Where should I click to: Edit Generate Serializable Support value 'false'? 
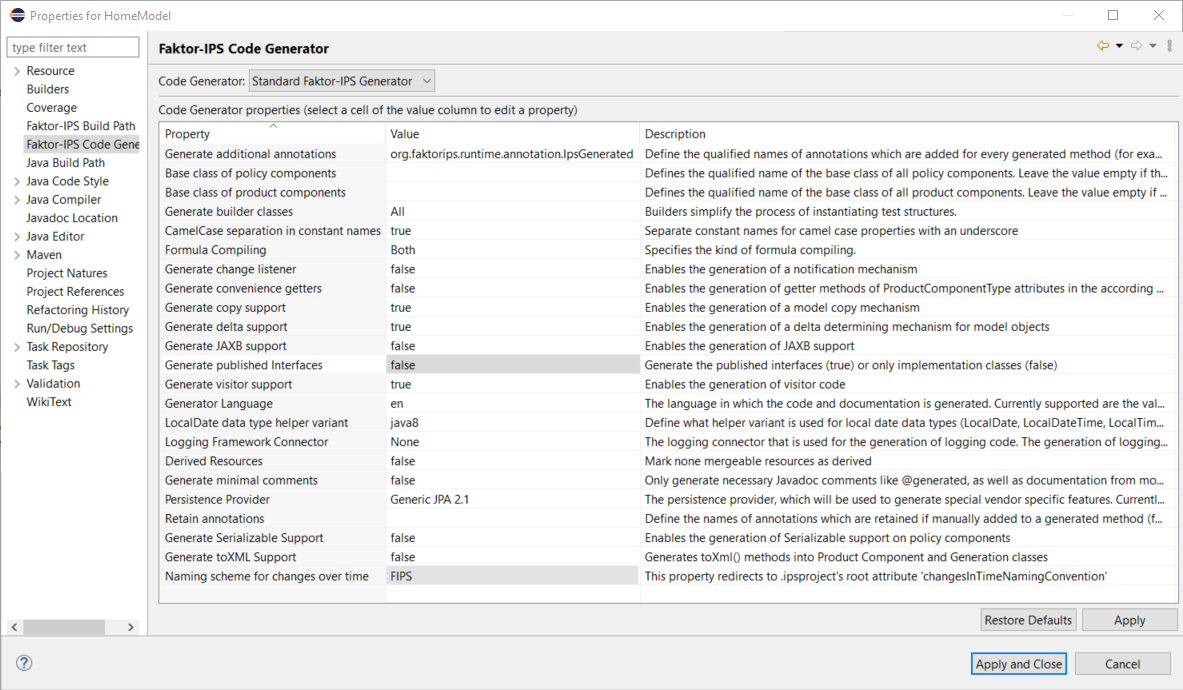(x=512, y=538)
